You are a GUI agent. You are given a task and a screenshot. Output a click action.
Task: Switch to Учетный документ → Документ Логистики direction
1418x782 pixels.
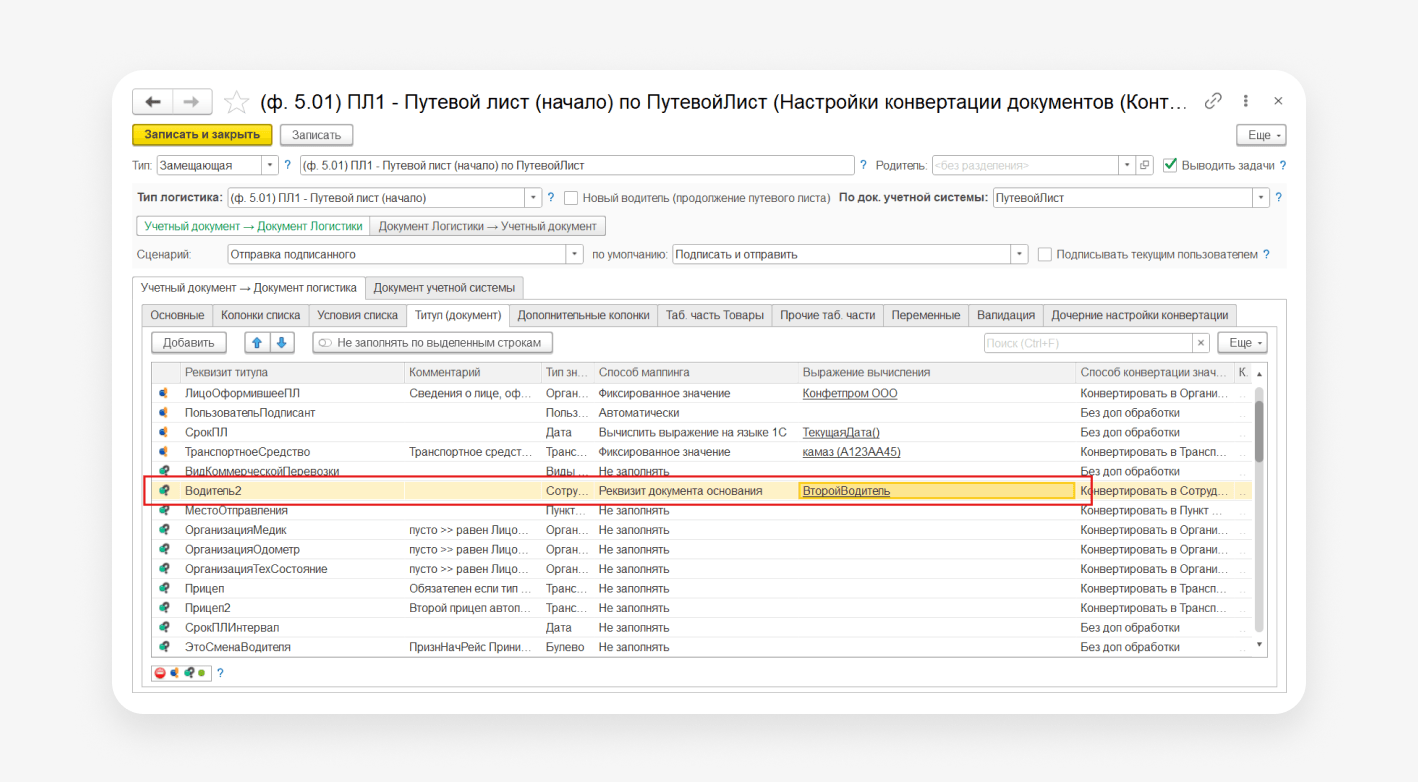point(253,226)
